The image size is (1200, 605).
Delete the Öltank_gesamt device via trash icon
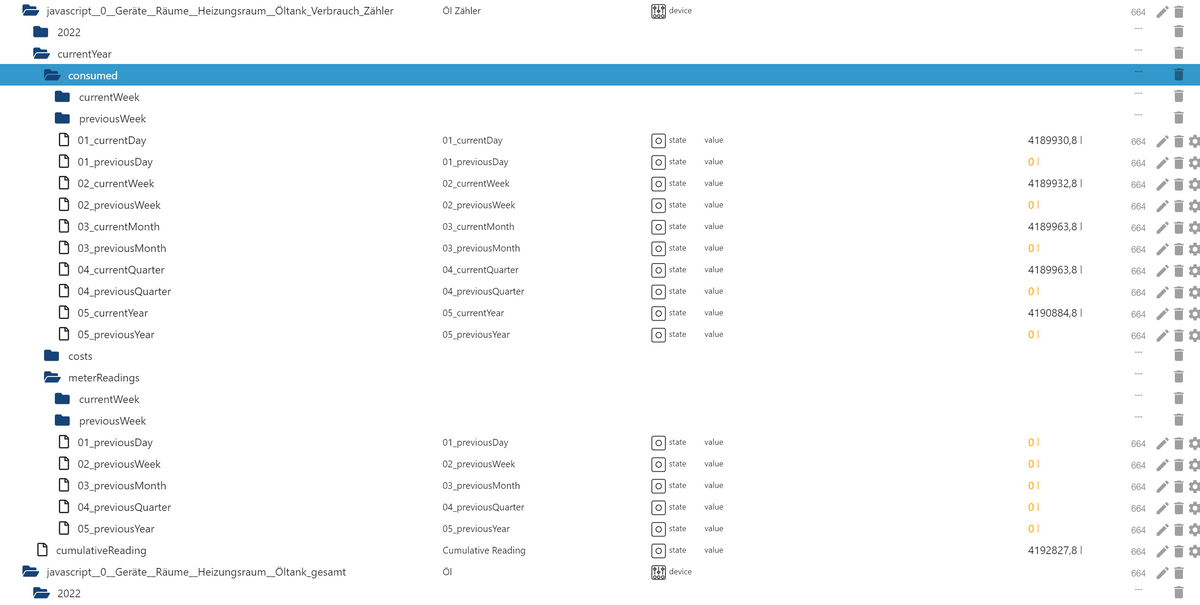click(1178, 573)
